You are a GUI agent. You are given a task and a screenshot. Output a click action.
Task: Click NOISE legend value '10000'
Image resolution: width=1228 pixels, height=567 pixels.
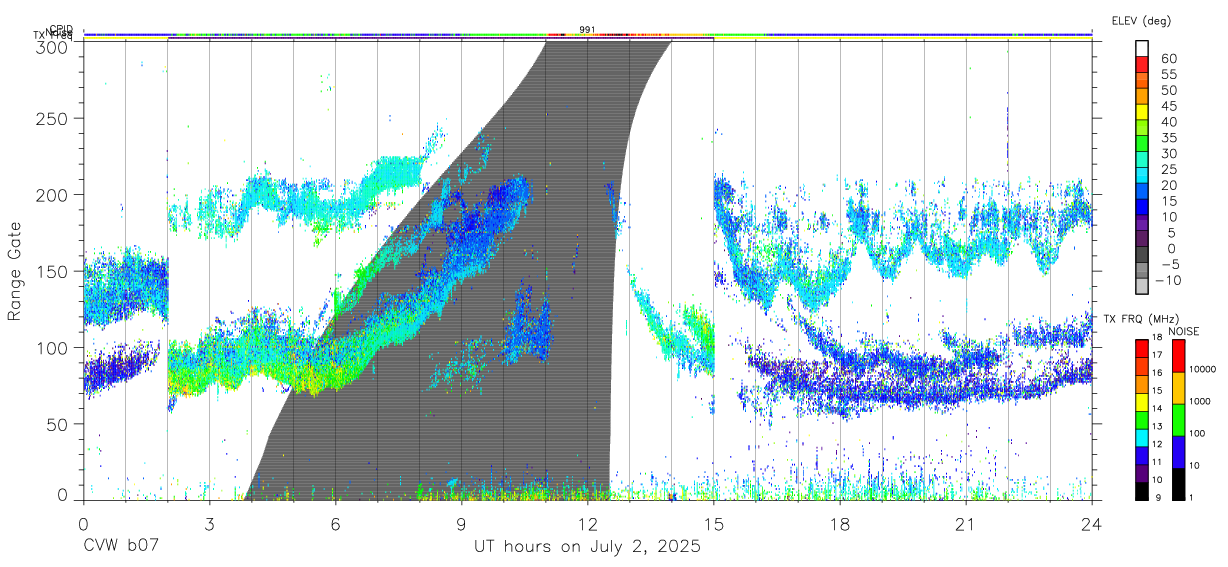pyautogui.click(x=1202, y=369)
